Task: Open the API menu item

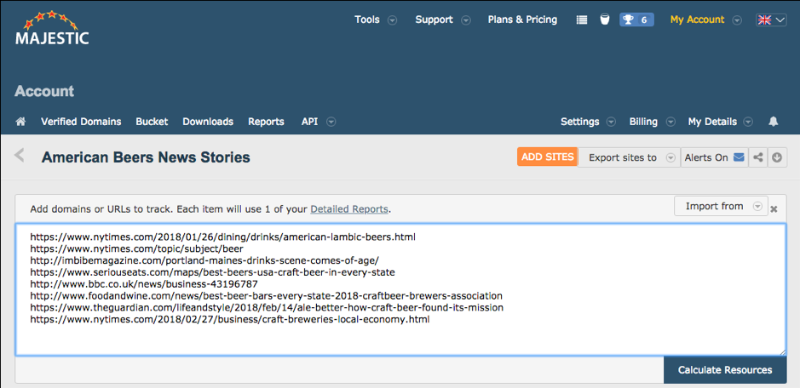Action: pos(310,122)
